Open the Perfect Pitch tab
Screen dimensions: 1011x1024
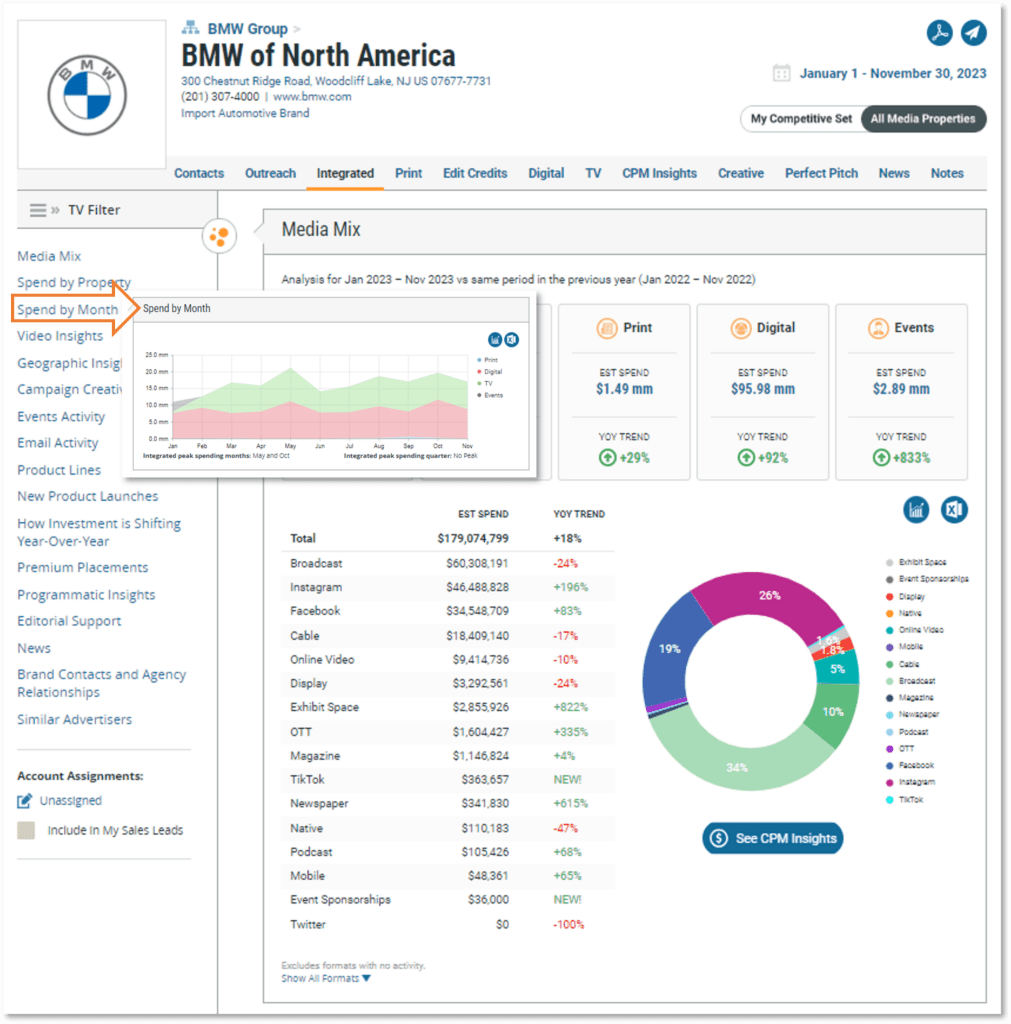[822, 173]
